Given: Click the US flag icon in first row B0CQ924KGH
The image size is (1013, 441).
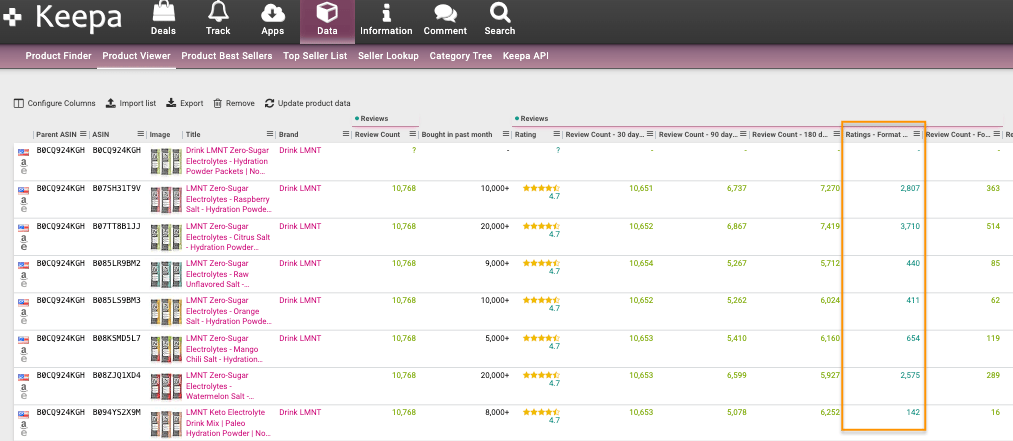Looking at the screenshot, I should click(24, 152).
